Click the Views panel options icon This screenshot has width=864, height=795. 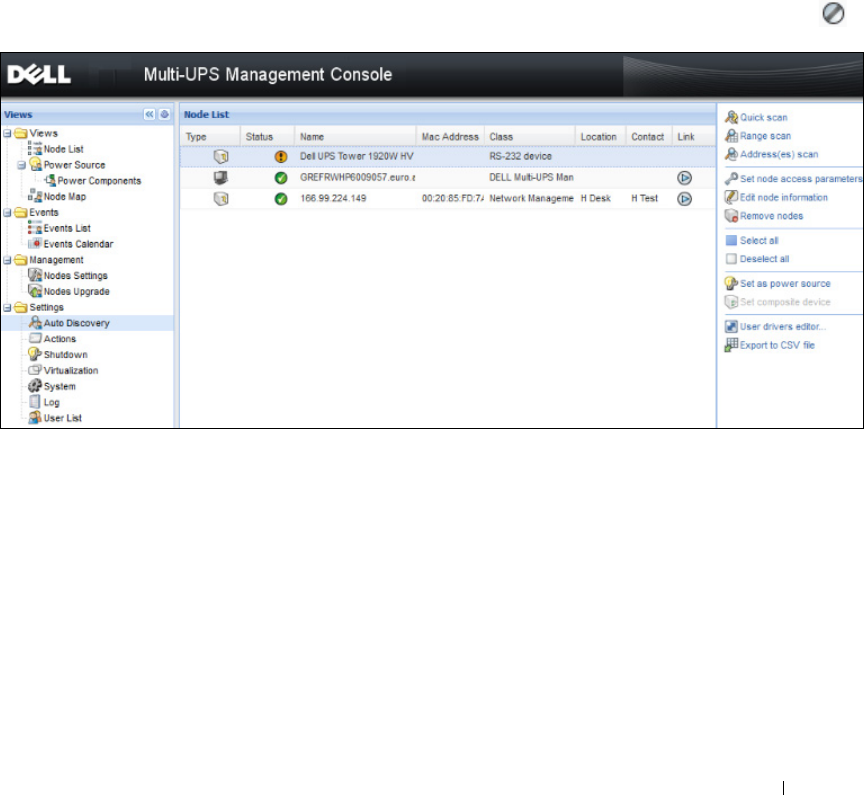[x=164, y=114]
